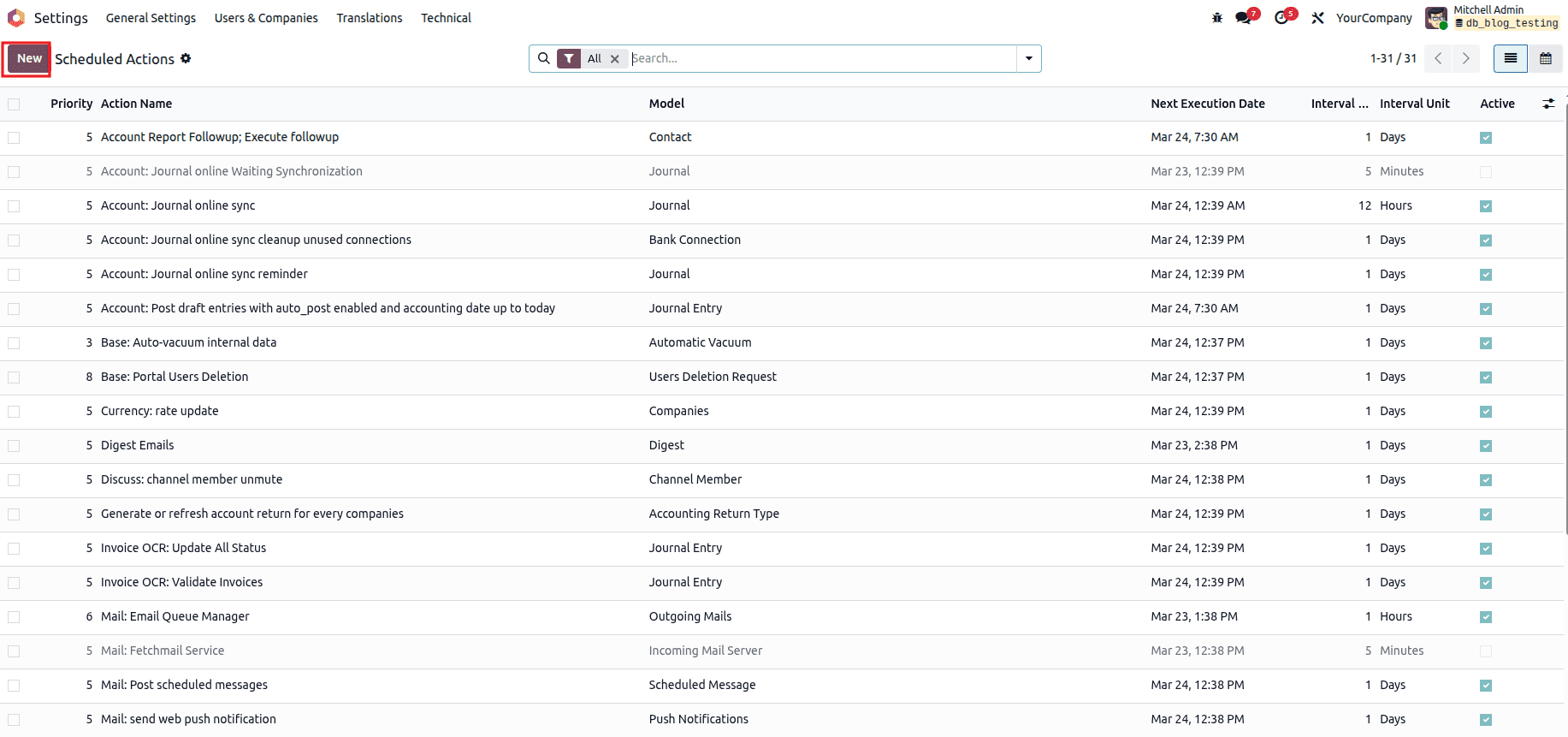1568x737 pixels.
Task: Enable Active for Mail: Fetchmail Service
Action: 1486,651
